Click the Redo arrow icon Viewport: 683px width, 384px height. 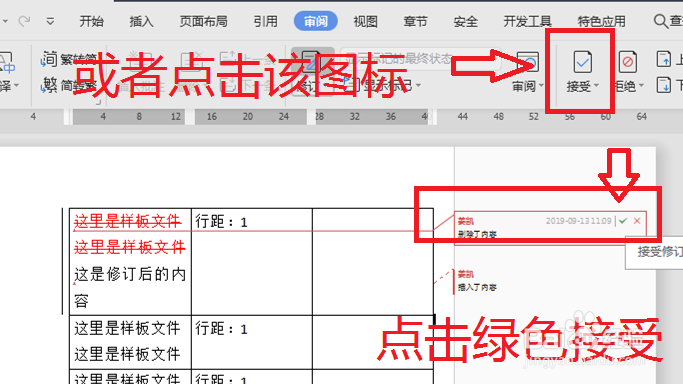pyautogui.click(x=24, y=20)
